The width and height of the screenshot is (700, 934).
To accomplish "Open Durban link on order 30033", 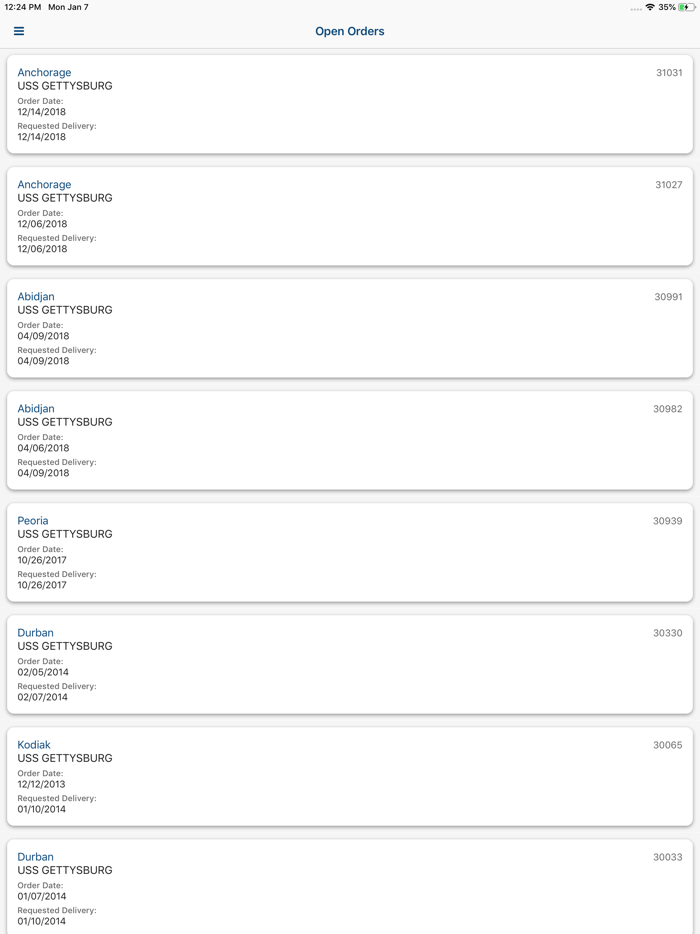I will tap(36, 857).
